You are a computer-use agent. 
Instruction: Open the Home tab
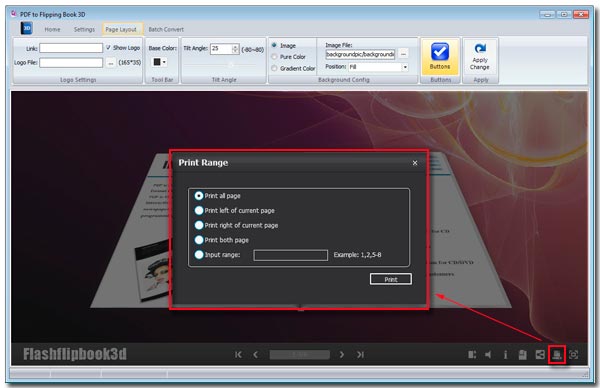point(52,29)
